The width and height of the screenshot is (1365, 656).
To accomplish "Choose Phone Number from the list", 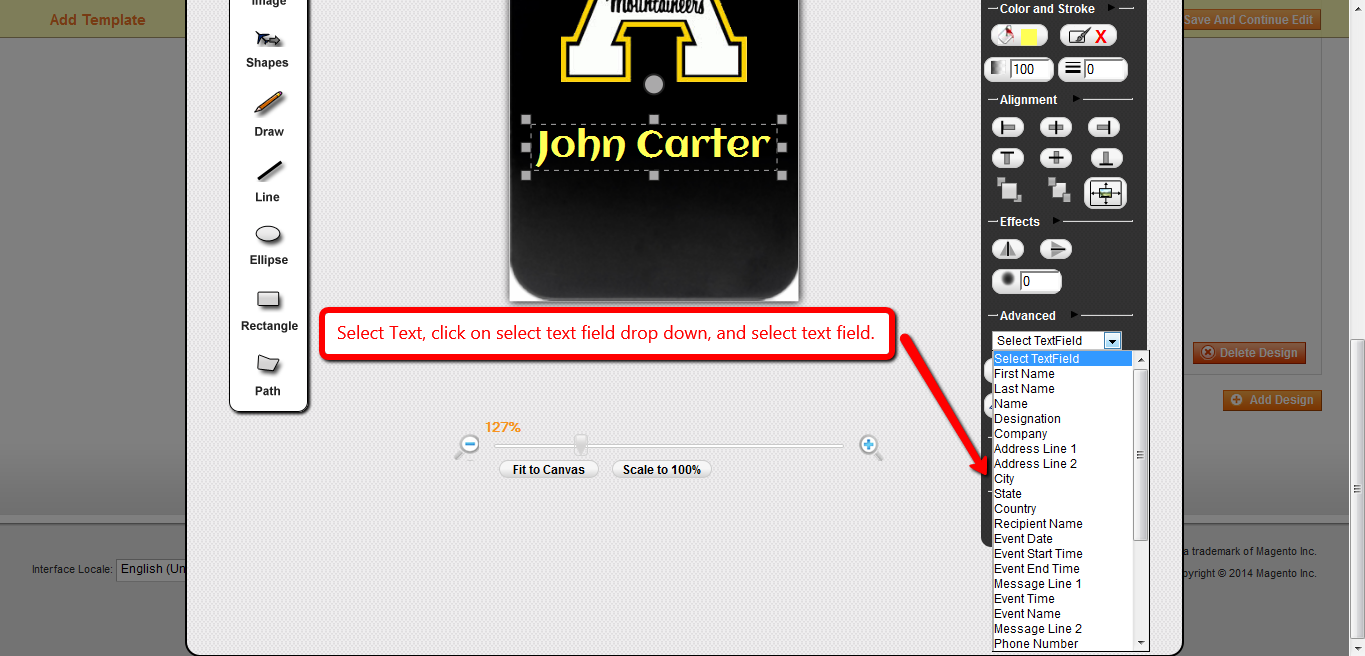I will 1062,644.
